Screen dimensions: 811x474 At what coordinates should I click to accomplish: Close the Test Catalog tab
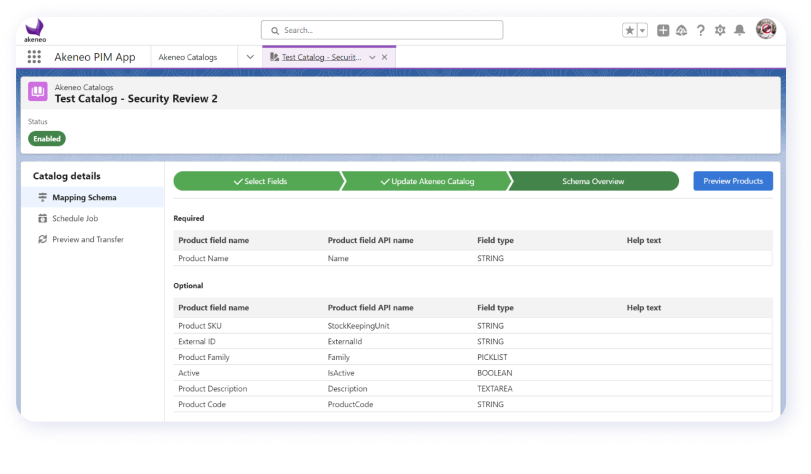[x=385, y=57]
